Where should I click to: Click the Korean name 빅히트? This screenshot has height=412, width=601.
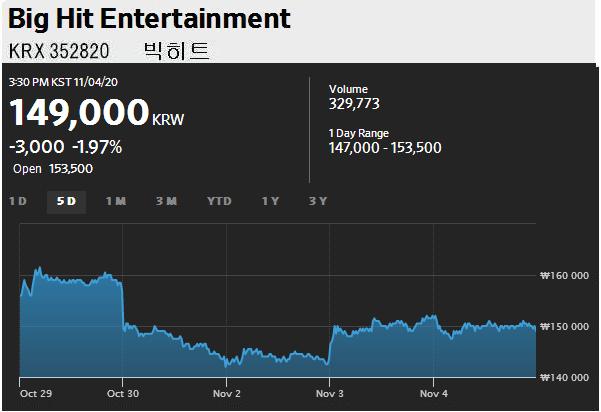(x=177, y=51)
